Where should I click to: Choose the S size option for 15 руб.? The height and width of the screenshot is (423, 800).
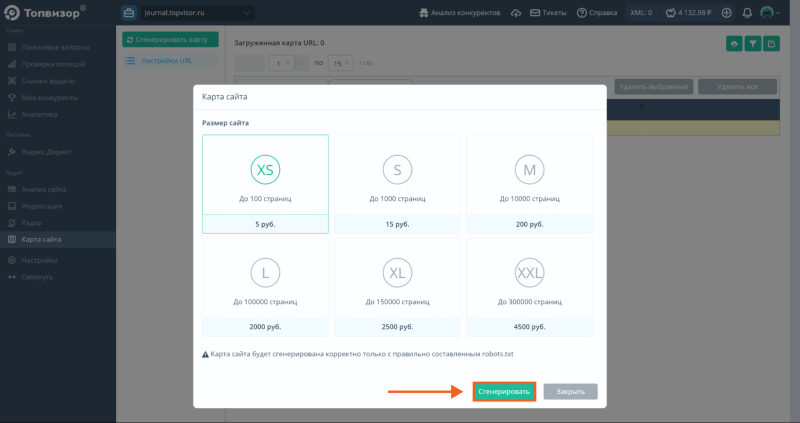pyautogui.click(x=397, y=183)
